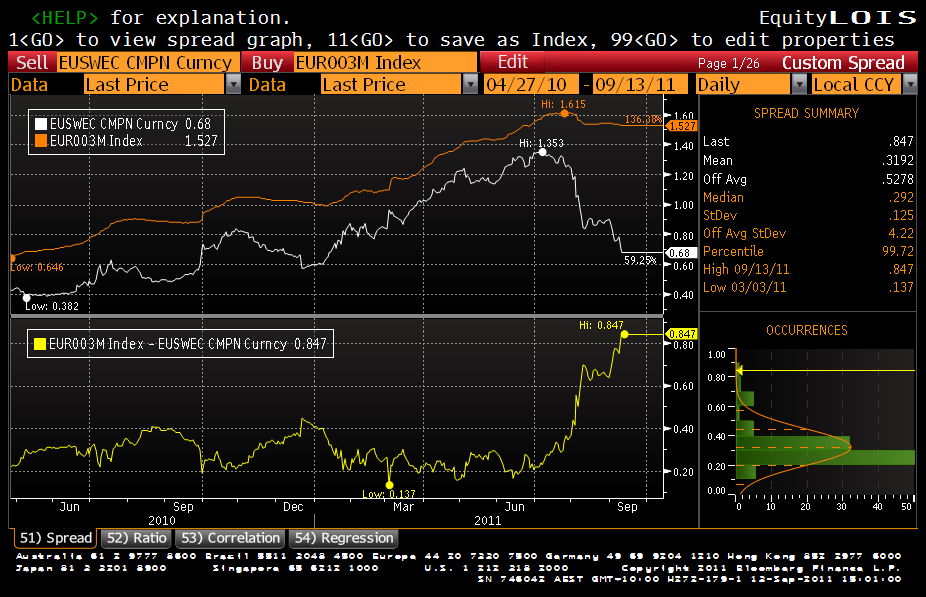Click the Custom Spread title
926x597 pixels.
[843, 63]
